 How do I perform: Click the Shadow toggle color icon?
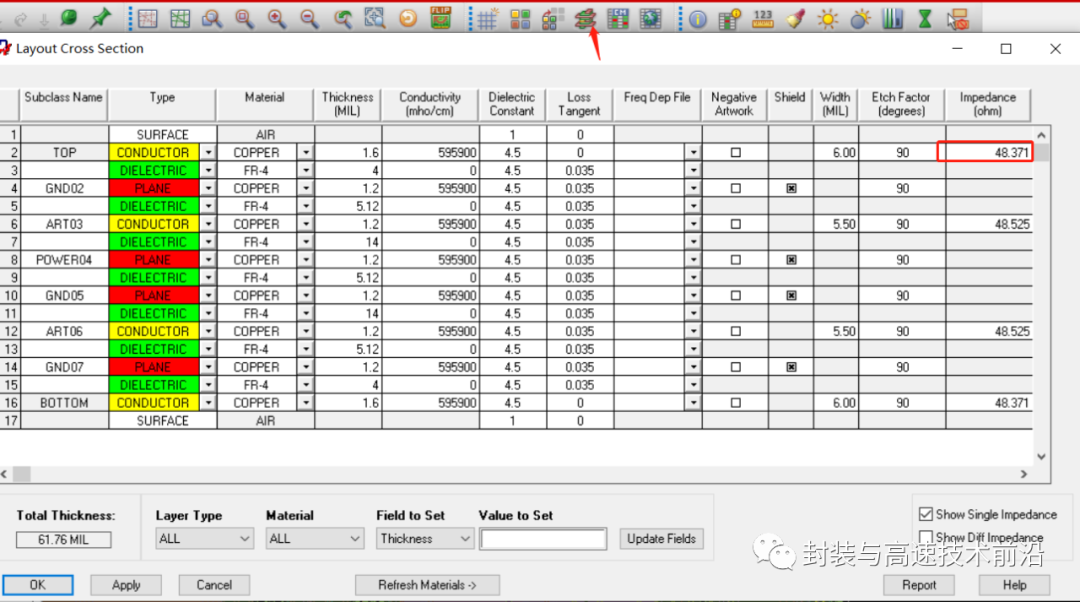click(552, 19)
